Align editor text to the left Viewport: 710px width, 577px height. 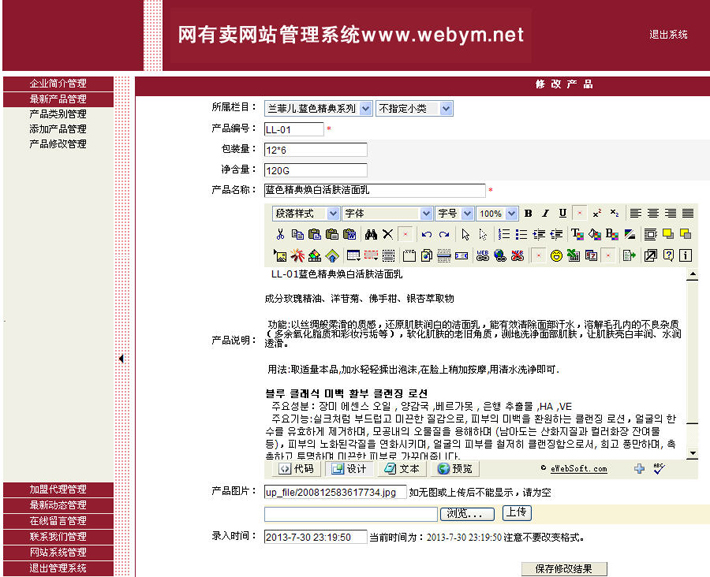636,213
